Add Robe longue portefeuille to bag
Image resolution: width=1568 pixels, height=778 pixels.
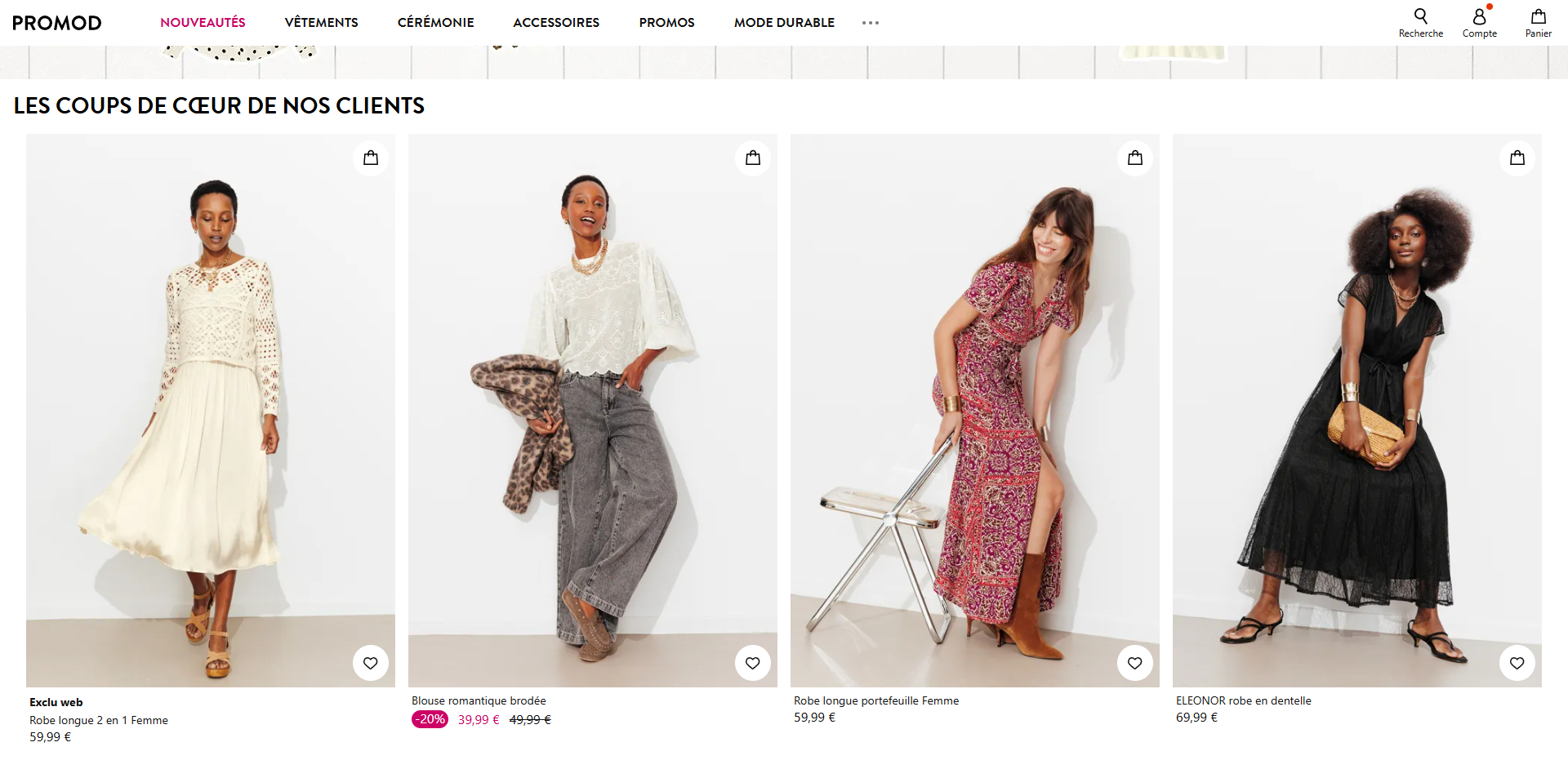pos(1135,158)
